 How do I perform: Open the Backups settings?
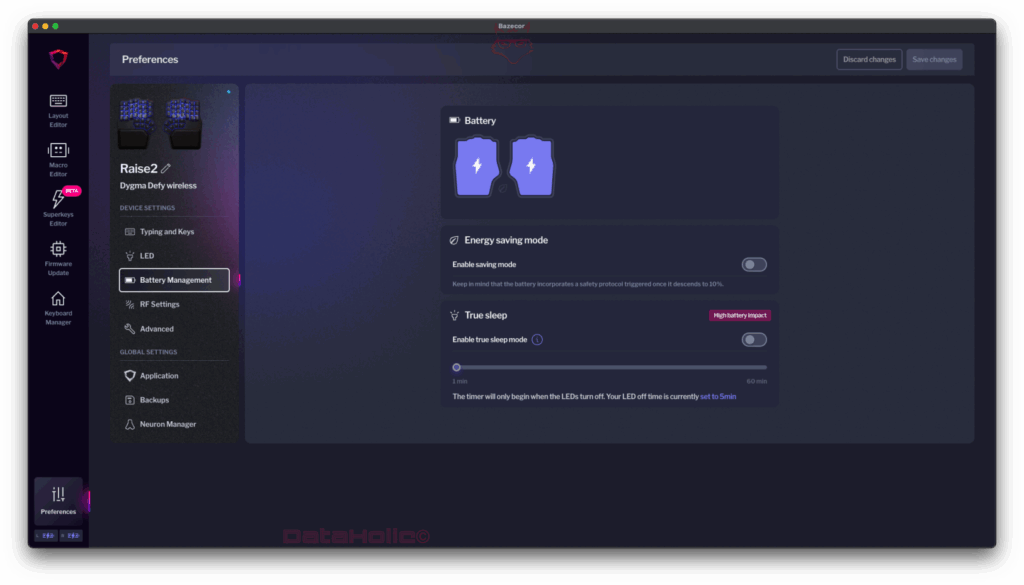(x=154, y=400)
